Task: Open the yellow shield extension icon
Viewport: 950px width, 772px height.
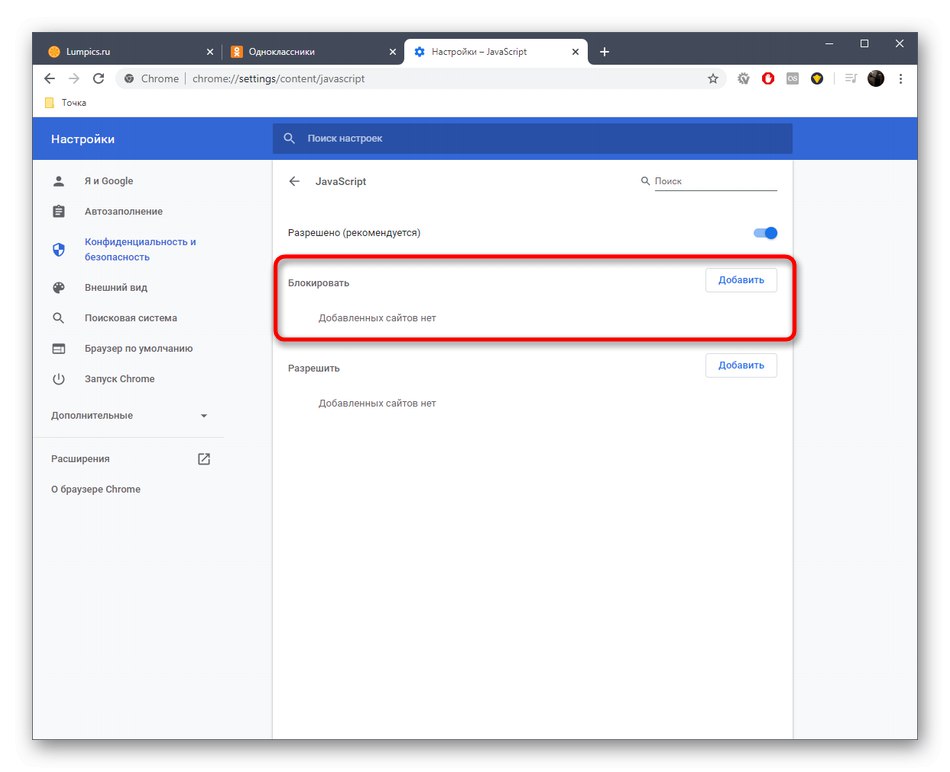Action: [x=817, y=78]
